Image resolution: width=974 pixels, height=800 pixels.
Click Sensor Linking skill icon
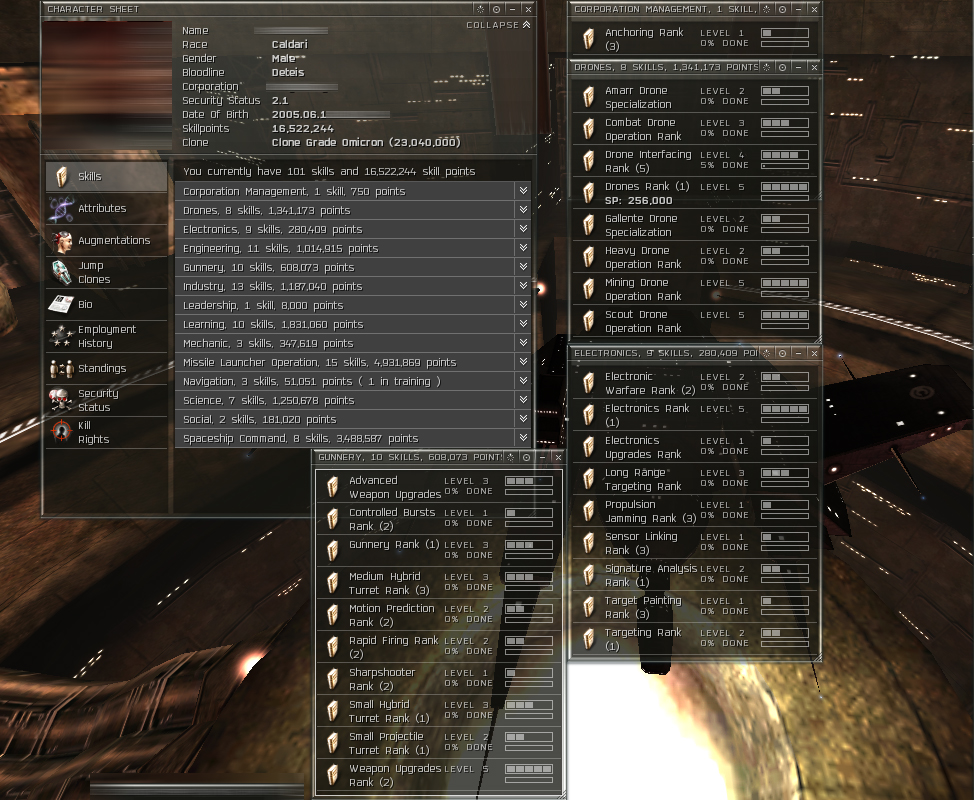tap(588, 543)
